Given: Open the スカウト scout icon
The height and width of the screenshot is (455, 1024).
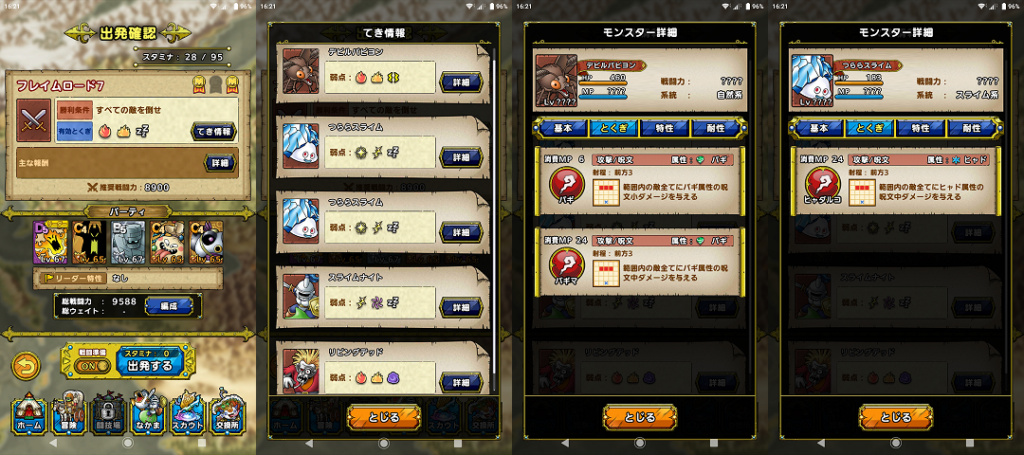Looking at the screenshot, I should pos(187,413).
